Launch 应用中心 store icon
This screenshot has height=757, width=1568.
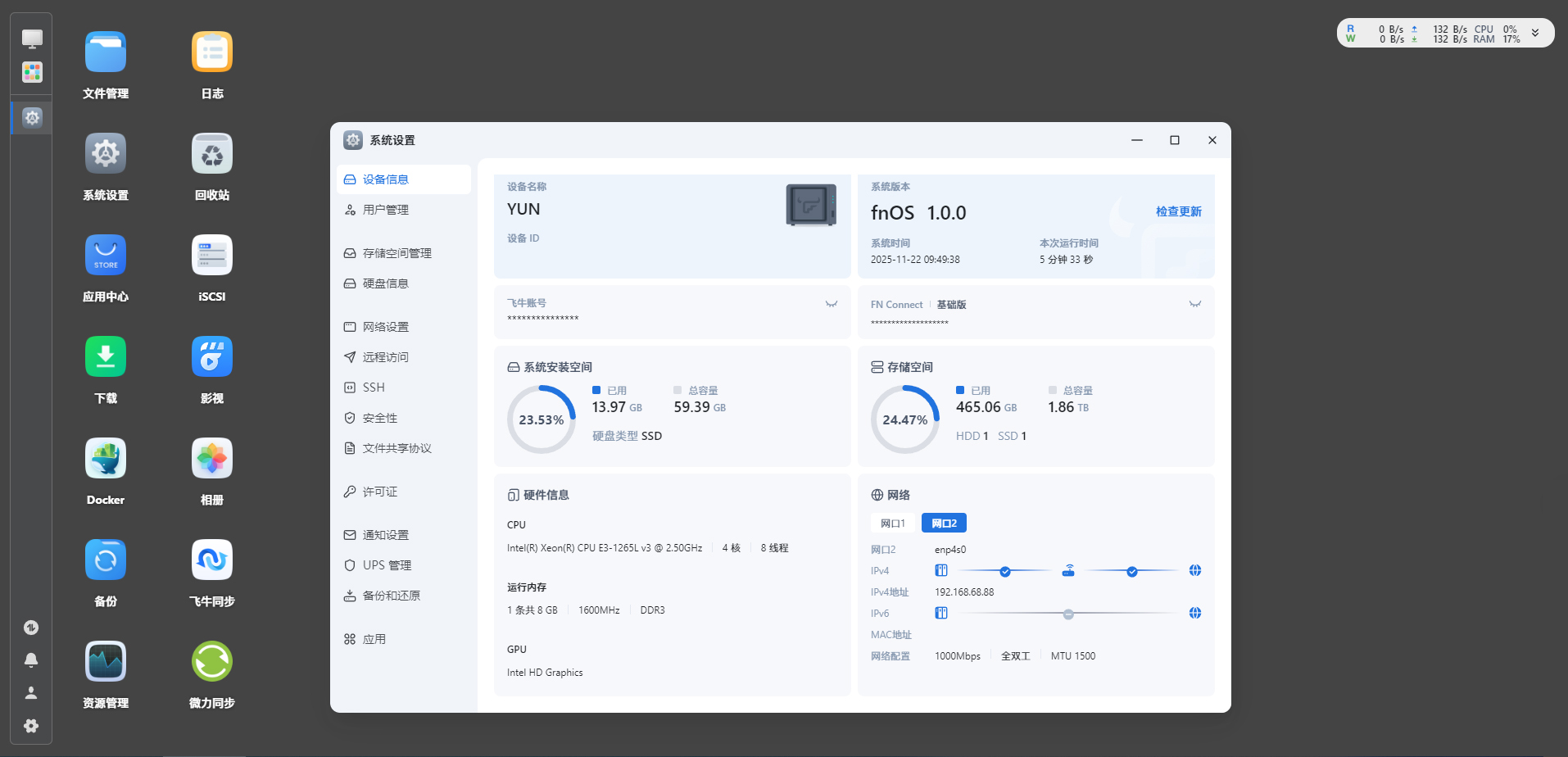[x=106, y=255]
